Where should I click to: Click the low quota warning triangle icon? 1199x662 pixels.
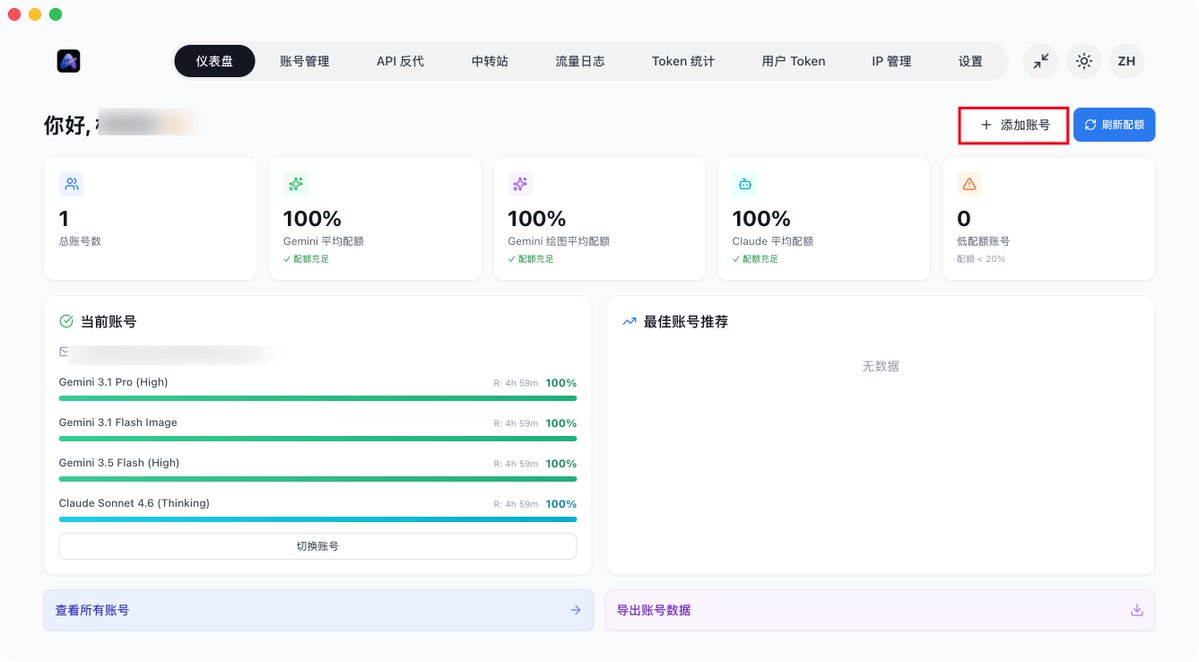[x=969, y=184]
